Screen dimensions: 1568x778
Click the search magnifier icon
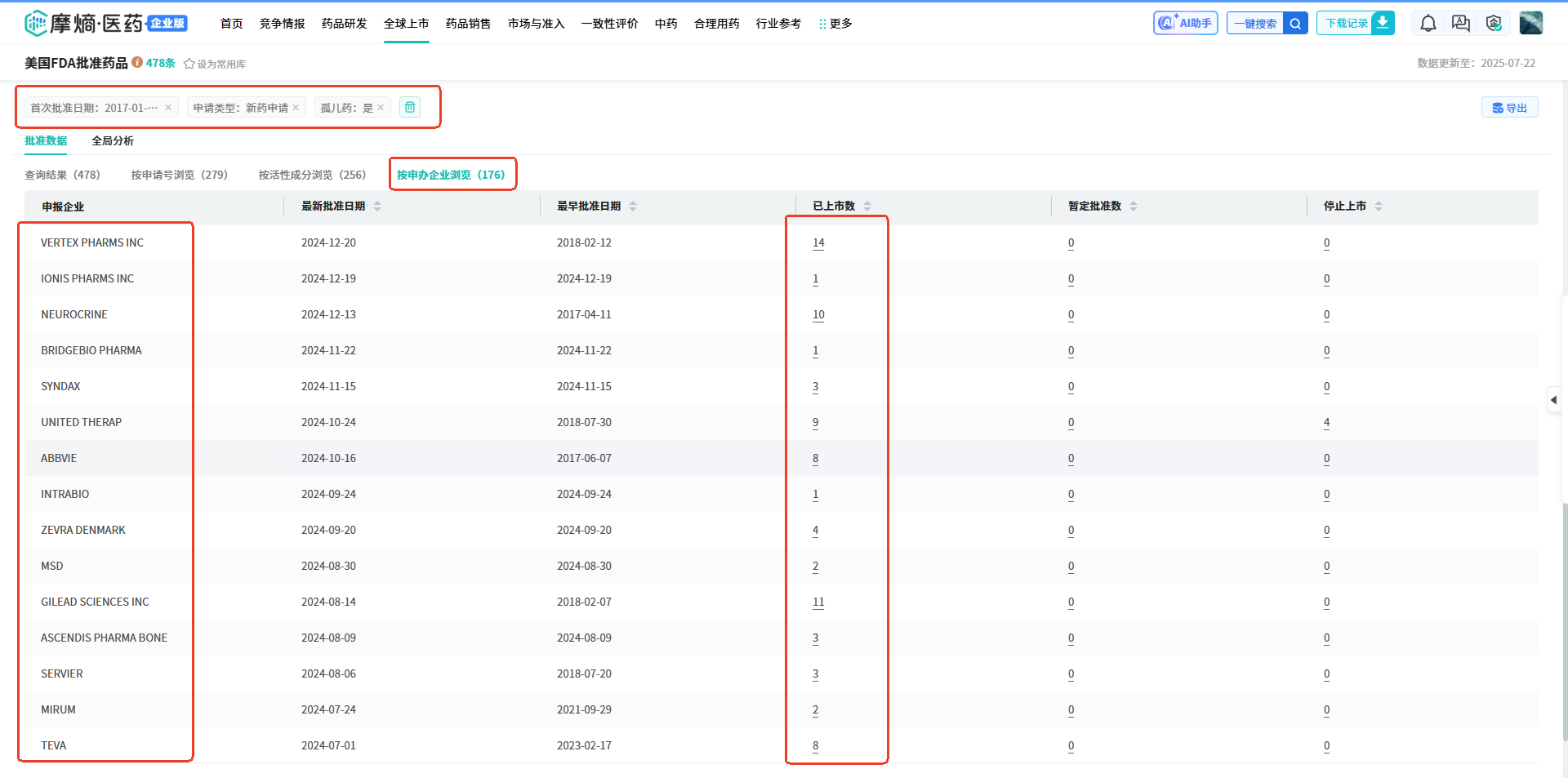[1295, 24]
